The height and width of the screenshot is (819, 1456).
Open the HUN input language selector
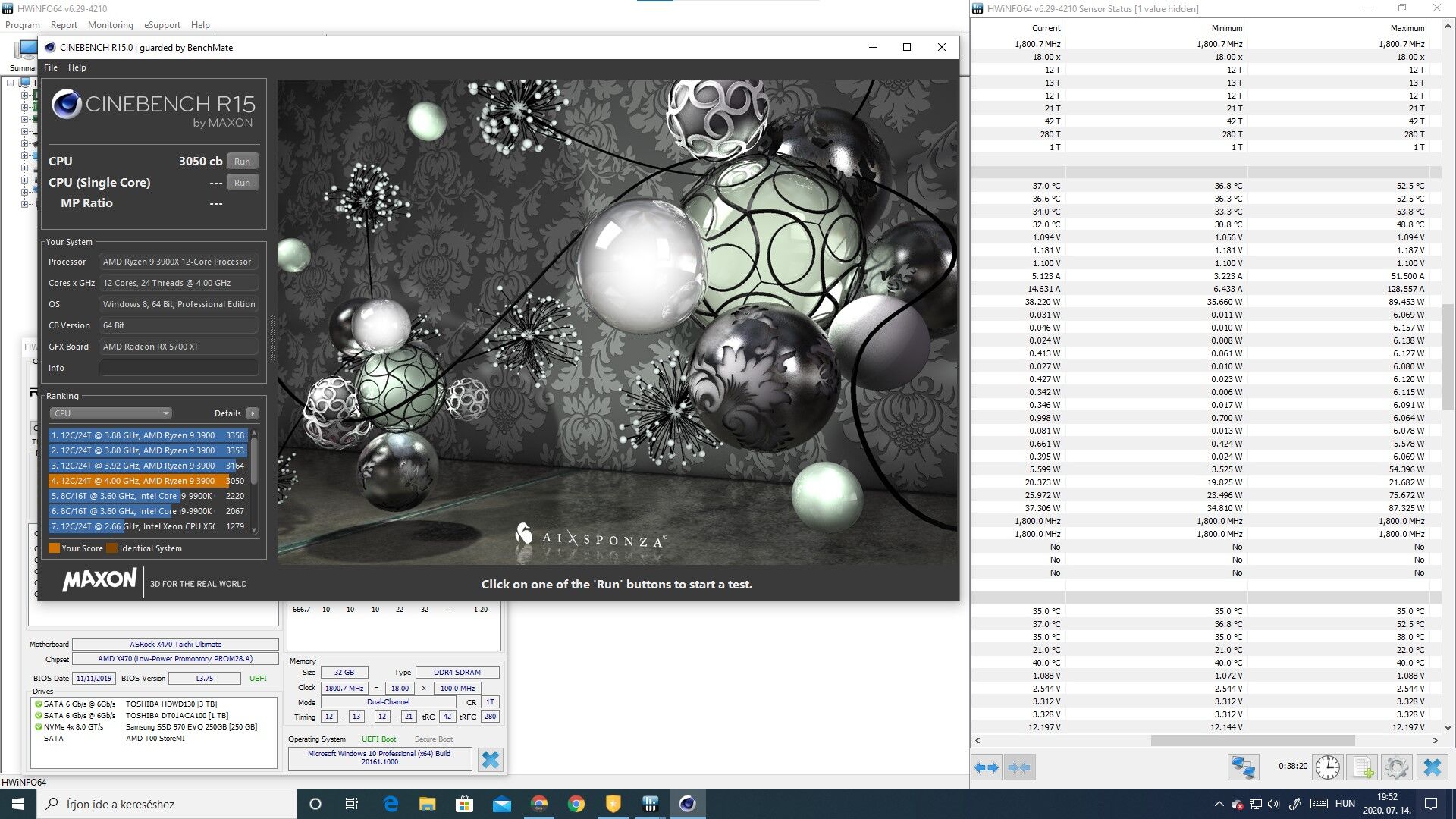(1345, 804)
